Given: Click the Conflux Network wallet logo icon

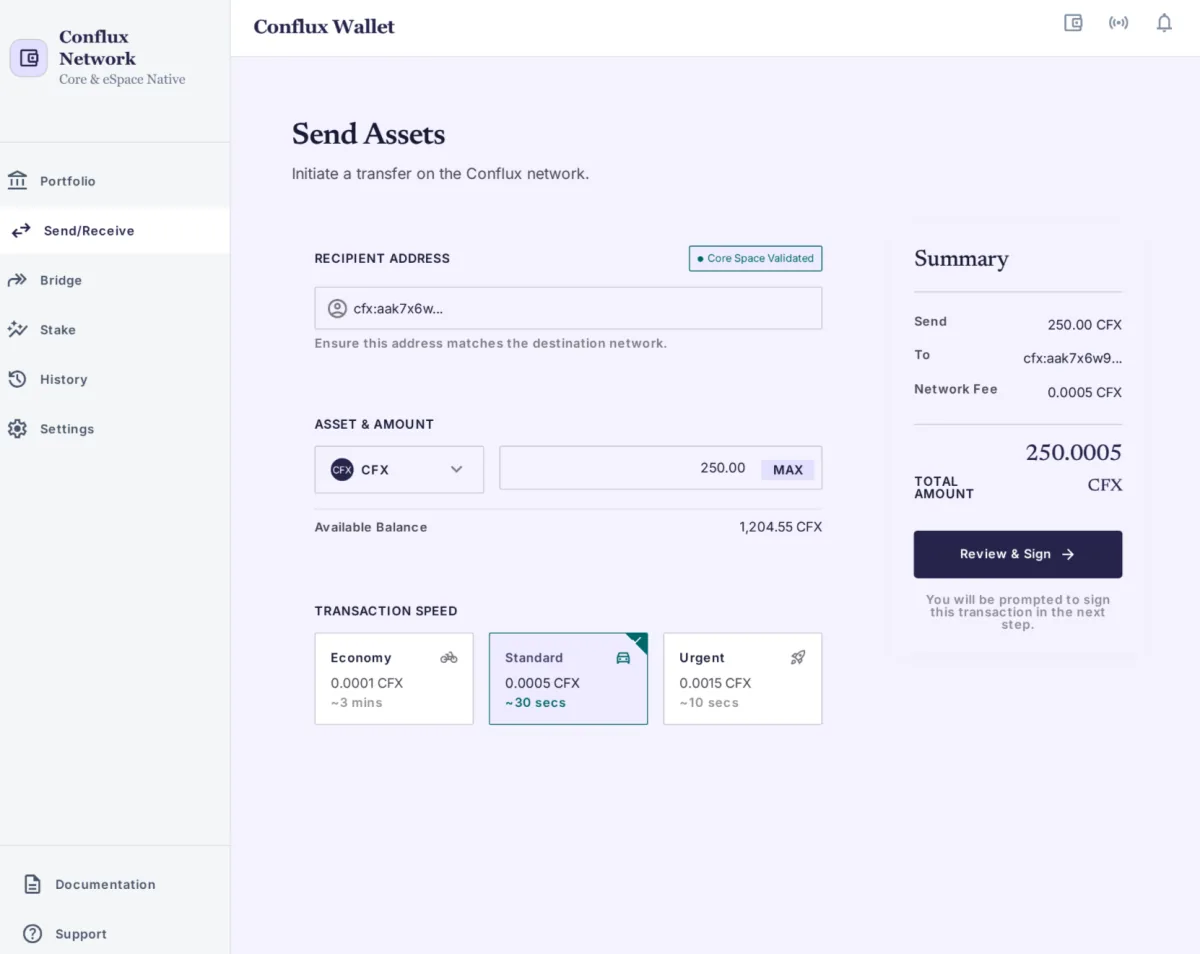Looking at the screenshot, I should 29,58.
